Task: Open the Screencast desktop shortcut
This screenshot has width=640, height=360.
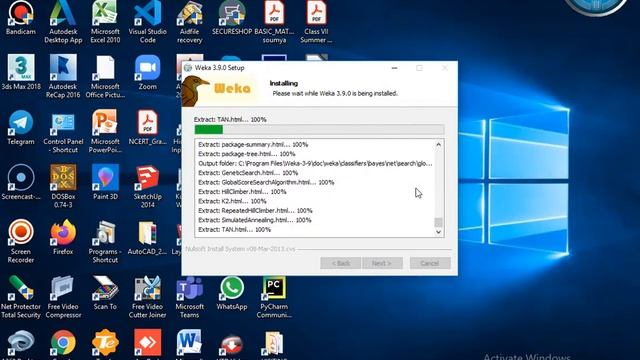Action: tap(21, 182)
